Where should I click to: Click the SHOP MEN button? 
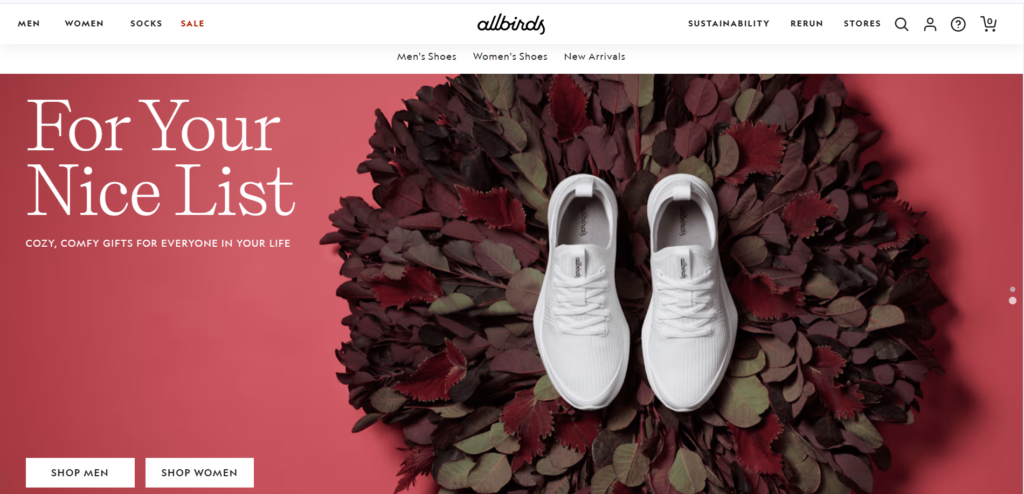80,472
